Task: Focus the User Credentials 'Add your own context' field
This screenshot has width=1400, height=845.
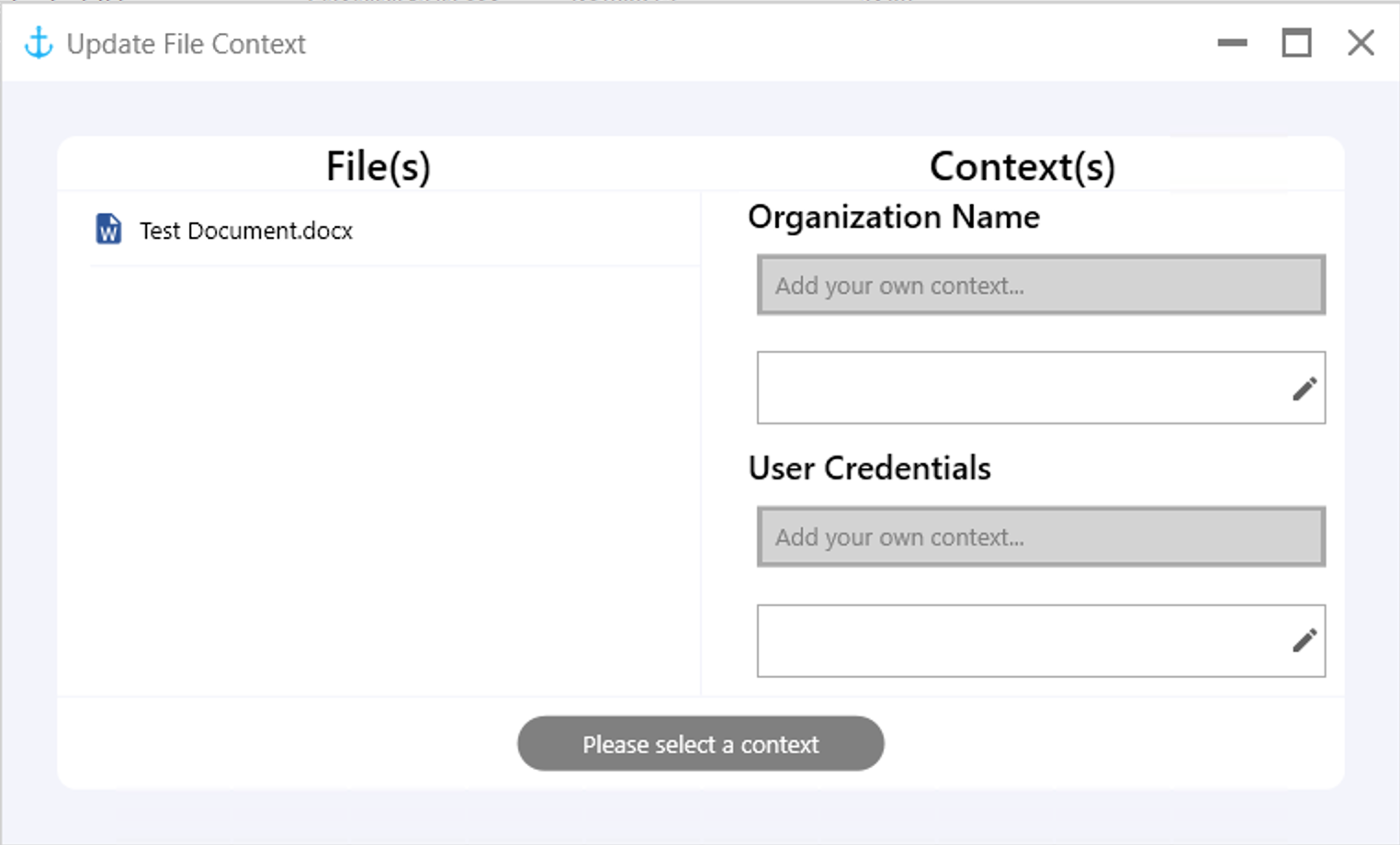Action: tap(1040, 537)
